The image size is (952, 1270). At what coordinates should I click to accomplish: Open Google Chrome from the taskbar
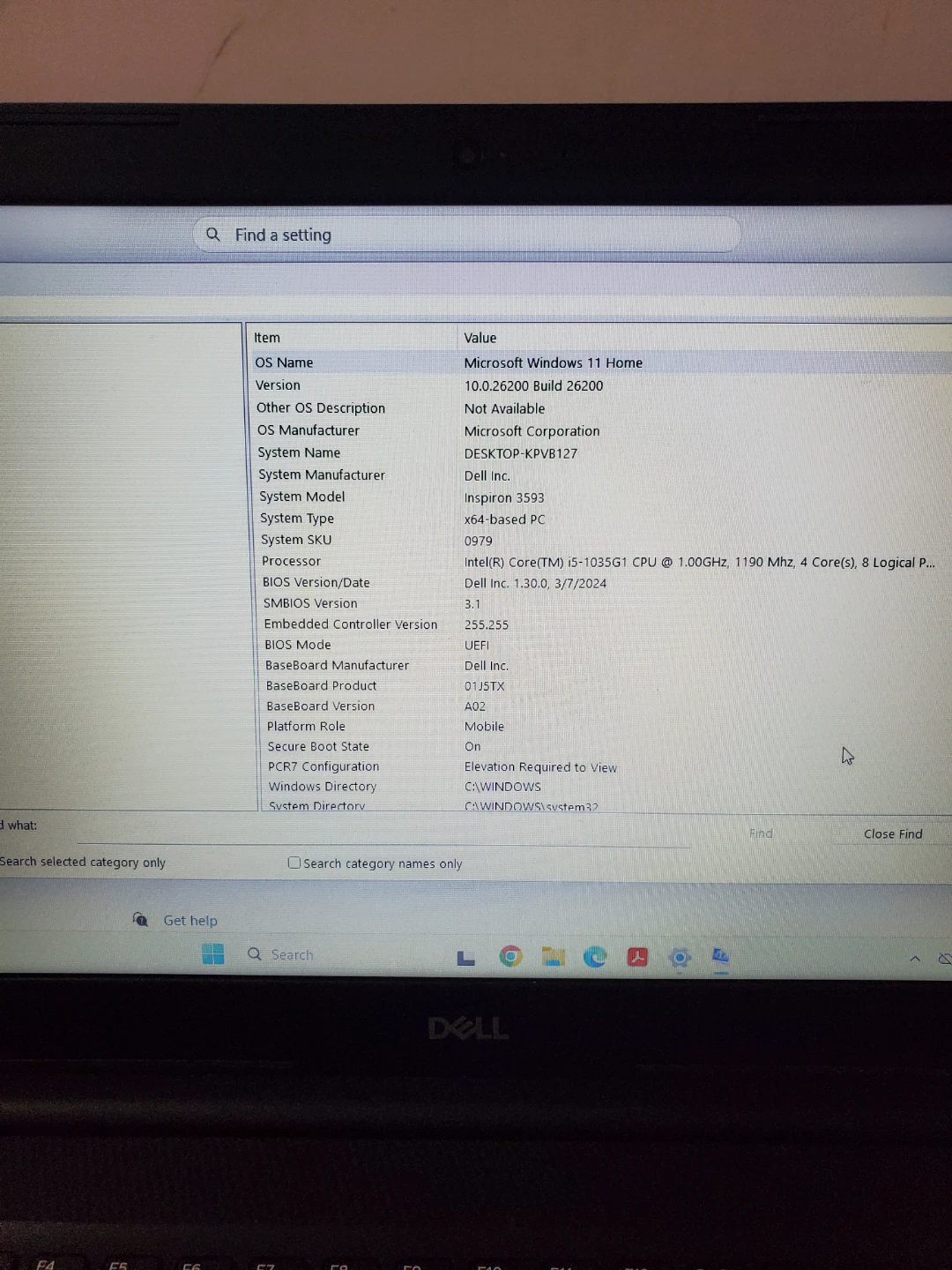tap(510, 956)
